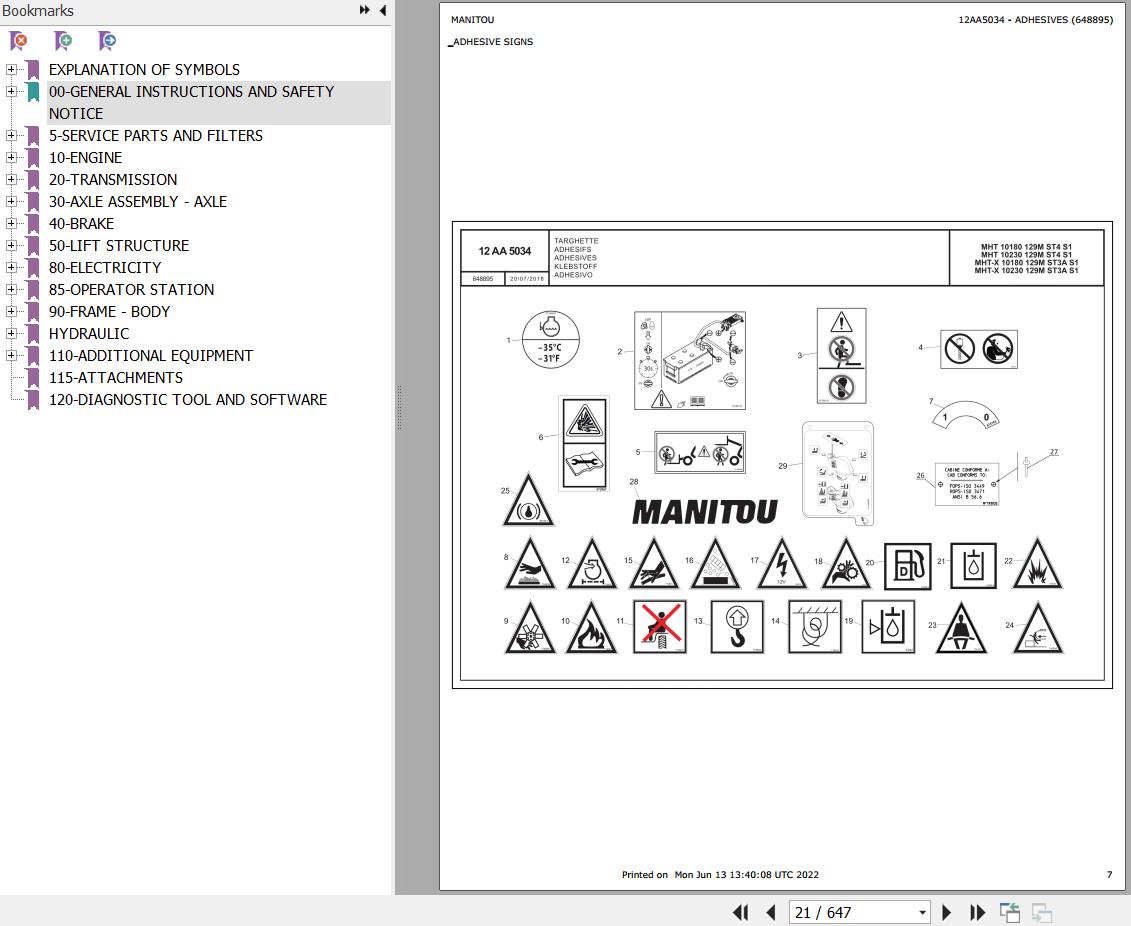Expand the 90-FRAME - BODY node
Screen dimensions: 1131x926
coord(11,312)
